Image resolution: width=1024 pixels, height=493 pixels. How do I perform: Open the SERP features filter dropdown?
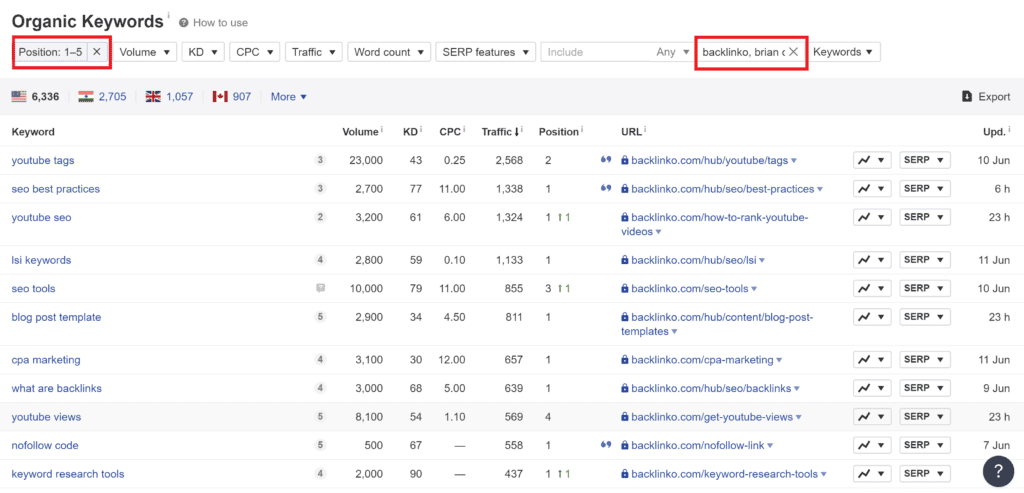click(x=486, y=52)
